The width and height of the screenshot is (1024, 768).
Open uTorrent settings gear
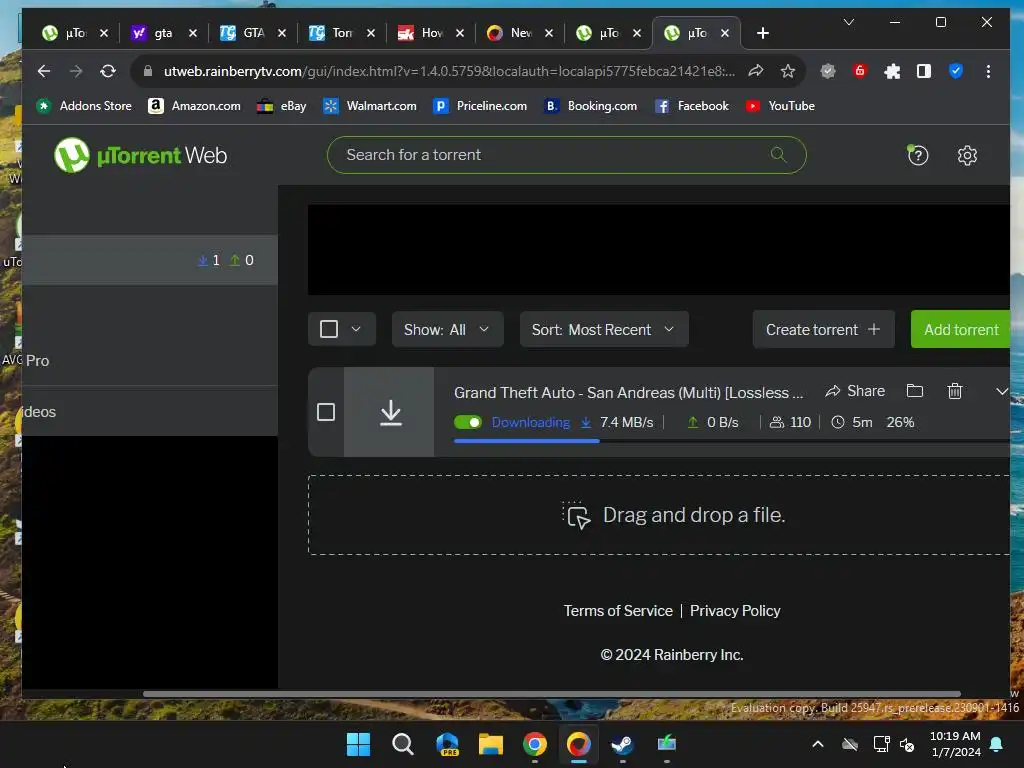coord(967,155)
